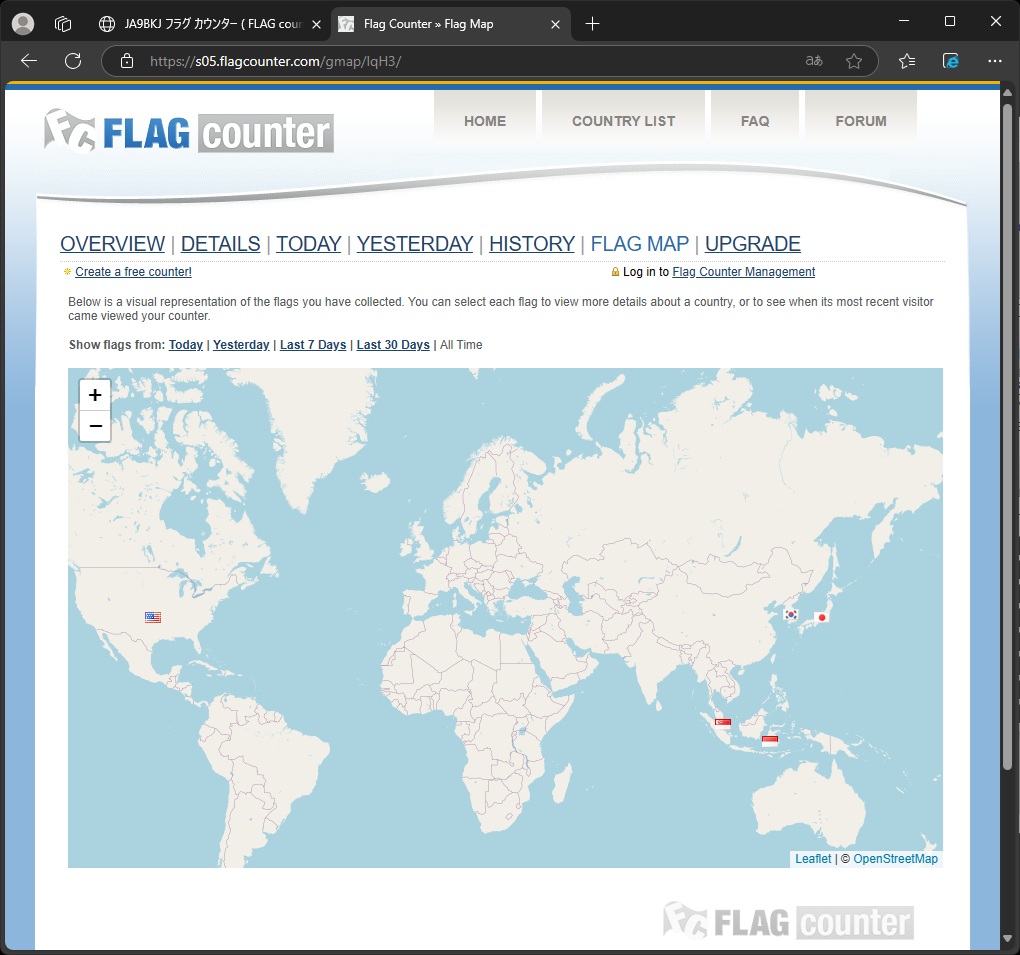The width and height of the screenshot is (1020, 955).
Task: Go to the TODAY section
Action: coord(308,244)
